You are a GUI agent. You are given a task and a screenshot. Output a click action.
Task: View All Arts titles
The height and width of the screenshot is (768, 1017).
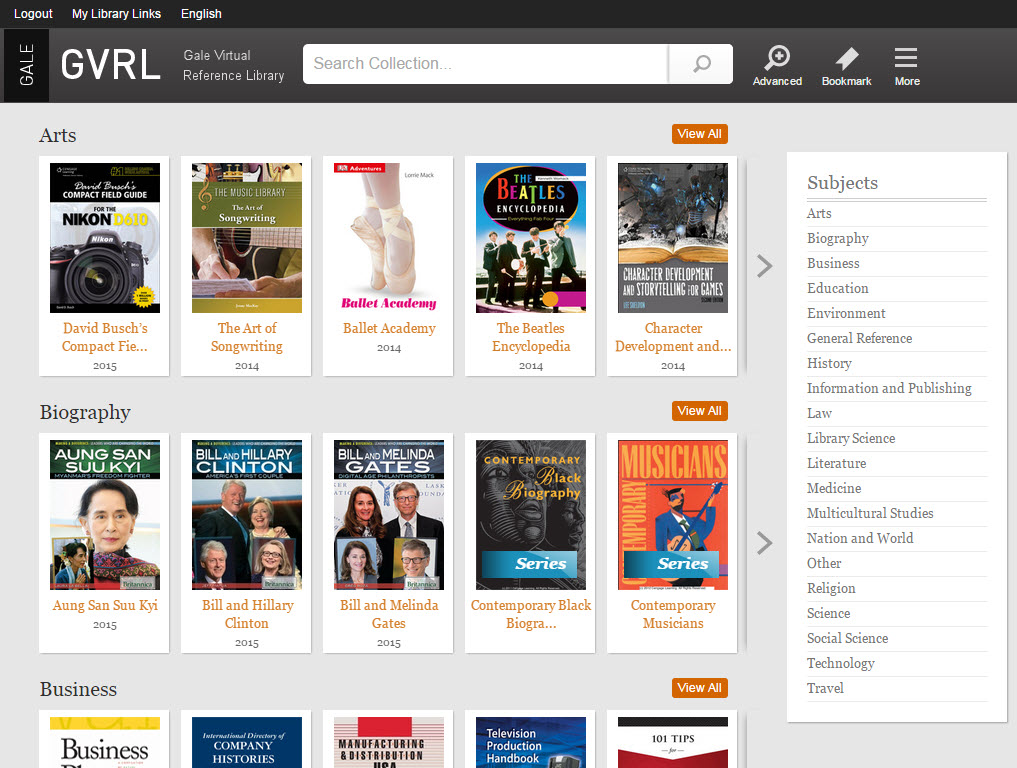click(x=699, y=134)
